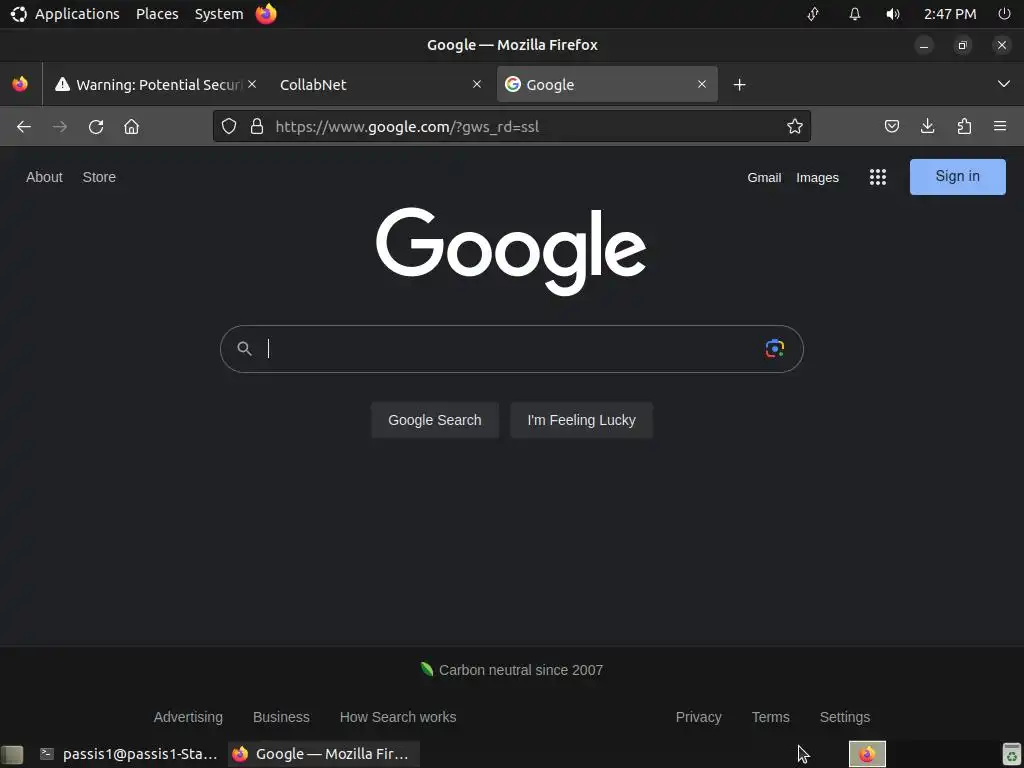Click the magnifier icon in the search box
This screenshot has height=768, width=1024.
click(244, 349)
